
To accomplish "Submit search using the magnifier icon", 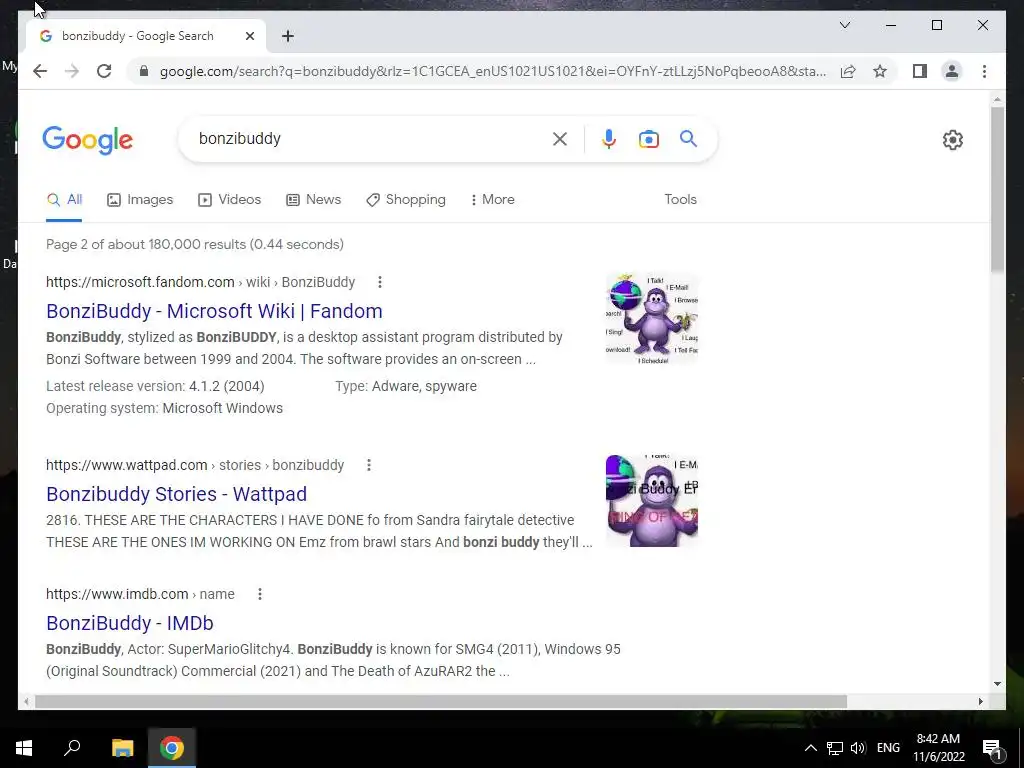I will 688,138.
